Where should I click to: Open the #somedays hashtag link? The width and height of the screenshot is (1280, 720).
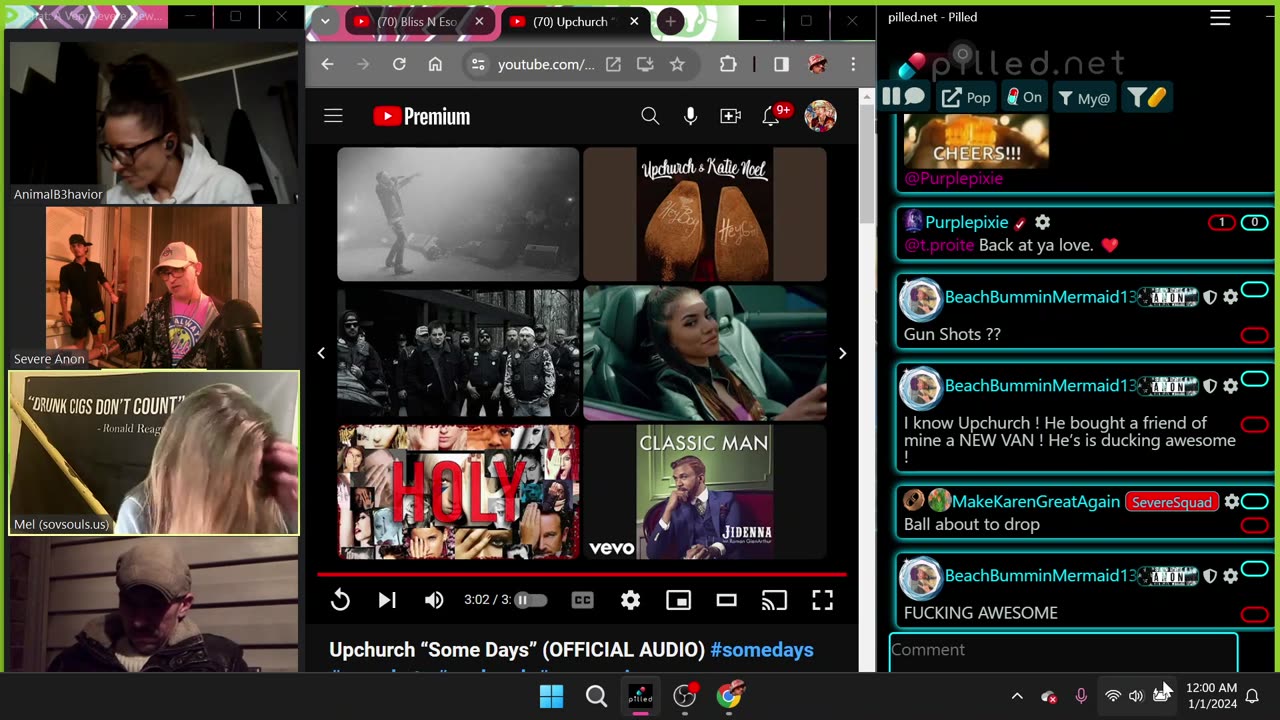click(x=761, y=650)
